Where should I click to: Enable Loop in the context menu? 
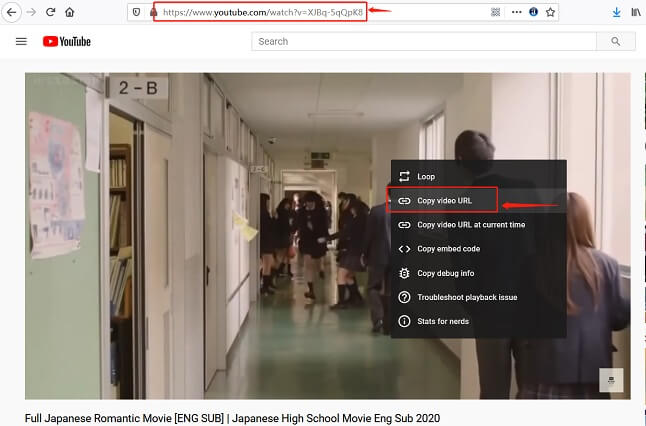pos(479,176)
